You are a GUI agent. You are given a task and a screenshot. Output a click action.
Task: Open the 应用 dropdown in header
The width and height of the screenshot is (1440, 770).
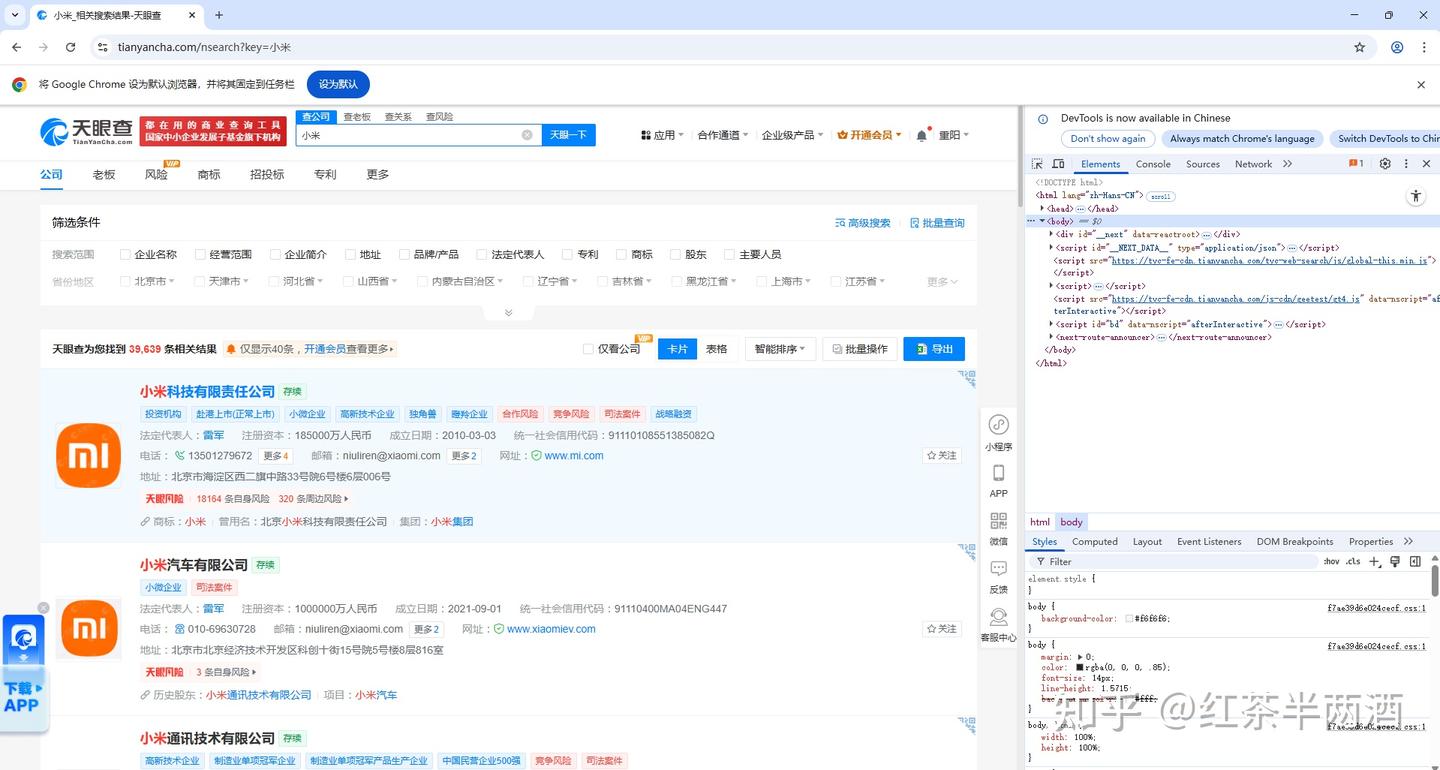[662, 135]
